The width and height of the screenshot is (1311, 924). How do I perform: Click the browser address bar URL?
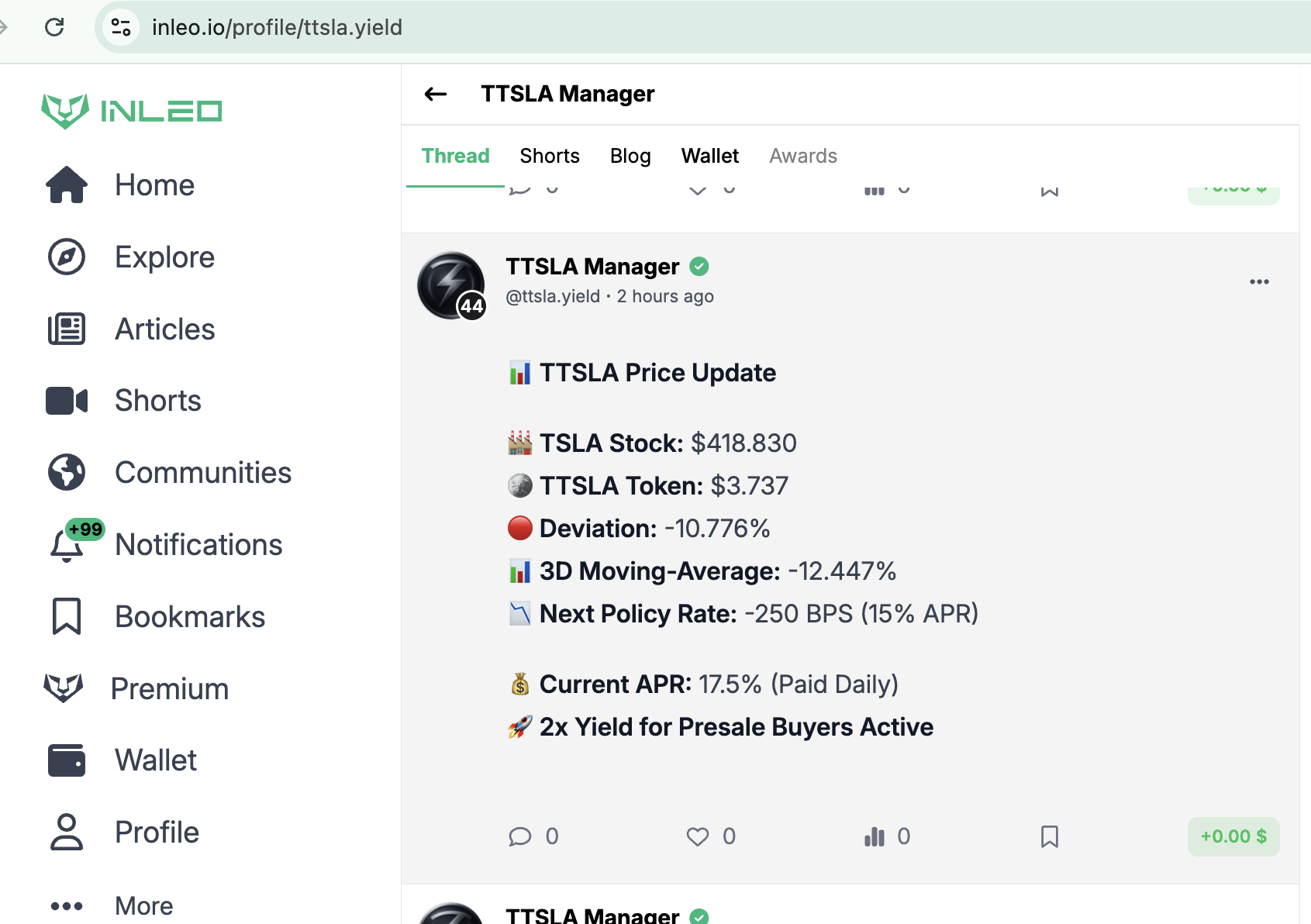pos(277,28)
